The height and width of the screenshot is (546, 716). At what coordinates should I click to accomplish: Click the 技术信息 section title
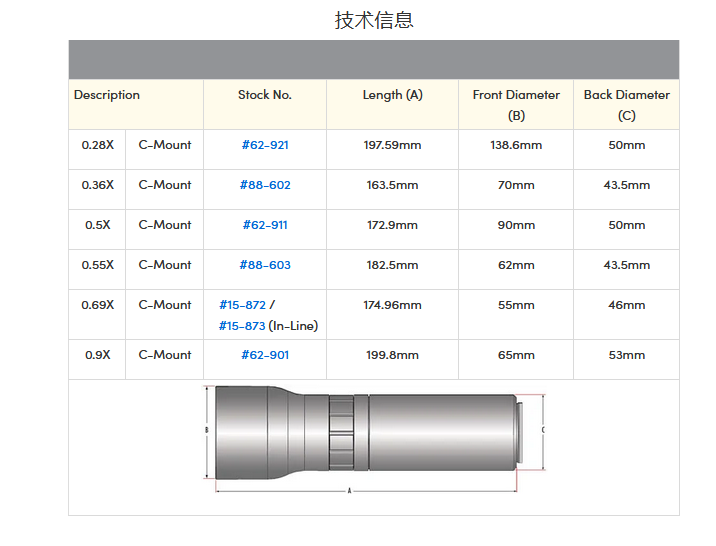click(x=374, y=20)
